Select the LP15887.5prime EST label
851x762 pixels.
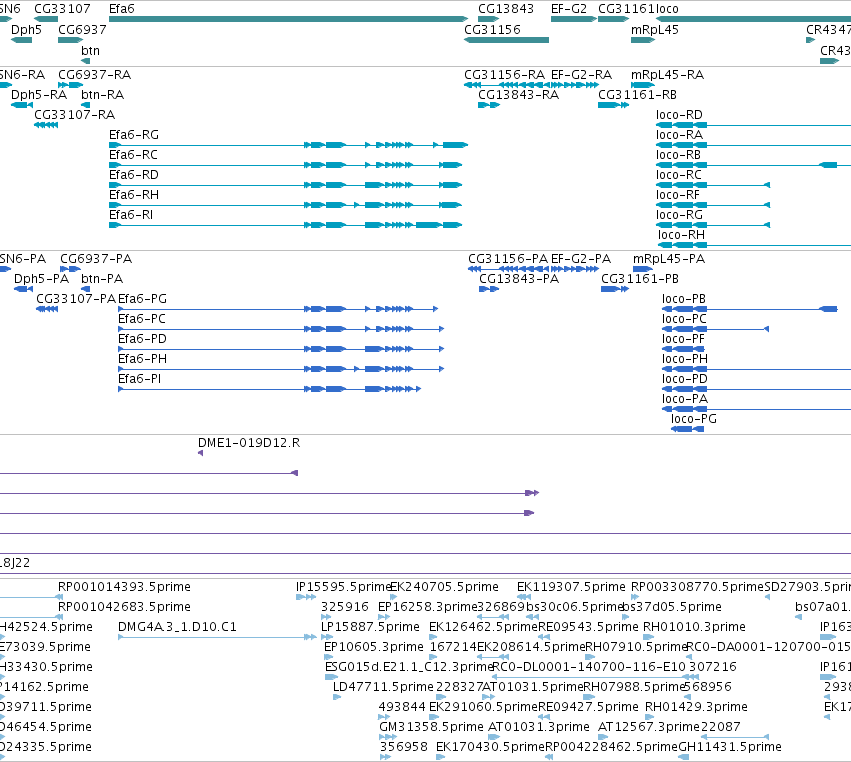[370, 626]
